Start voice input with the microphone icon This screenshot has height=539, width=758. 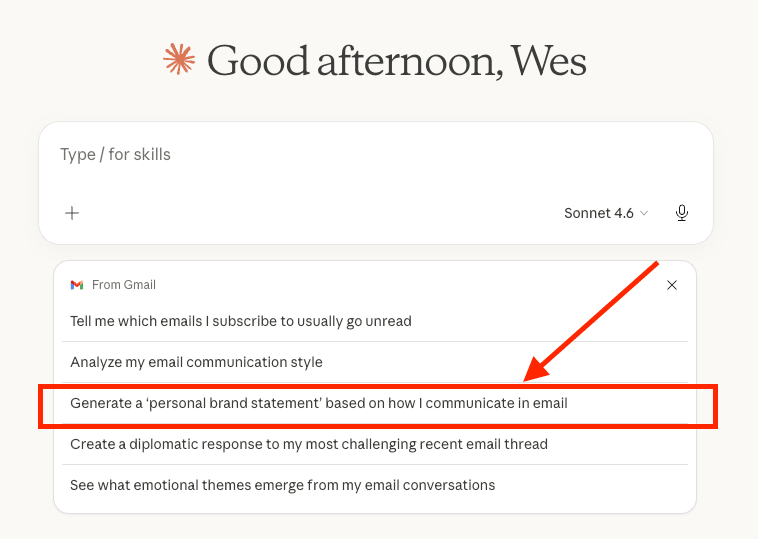coord(682,213)
